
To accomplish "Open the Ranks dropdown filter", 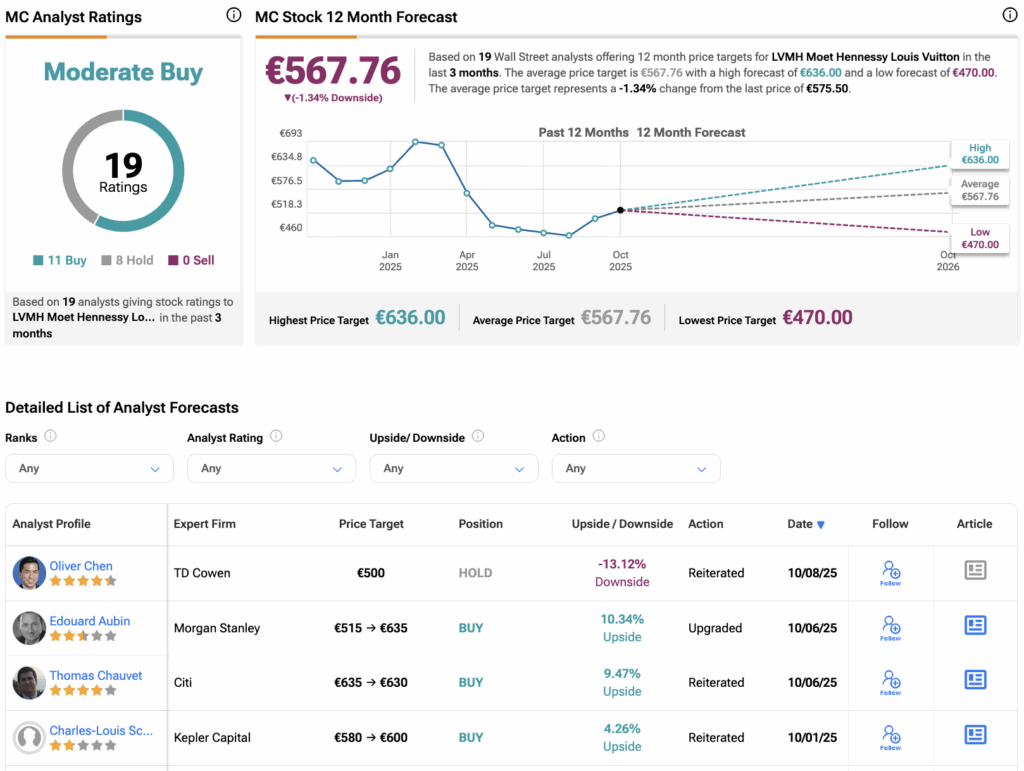I will [89, 468].
